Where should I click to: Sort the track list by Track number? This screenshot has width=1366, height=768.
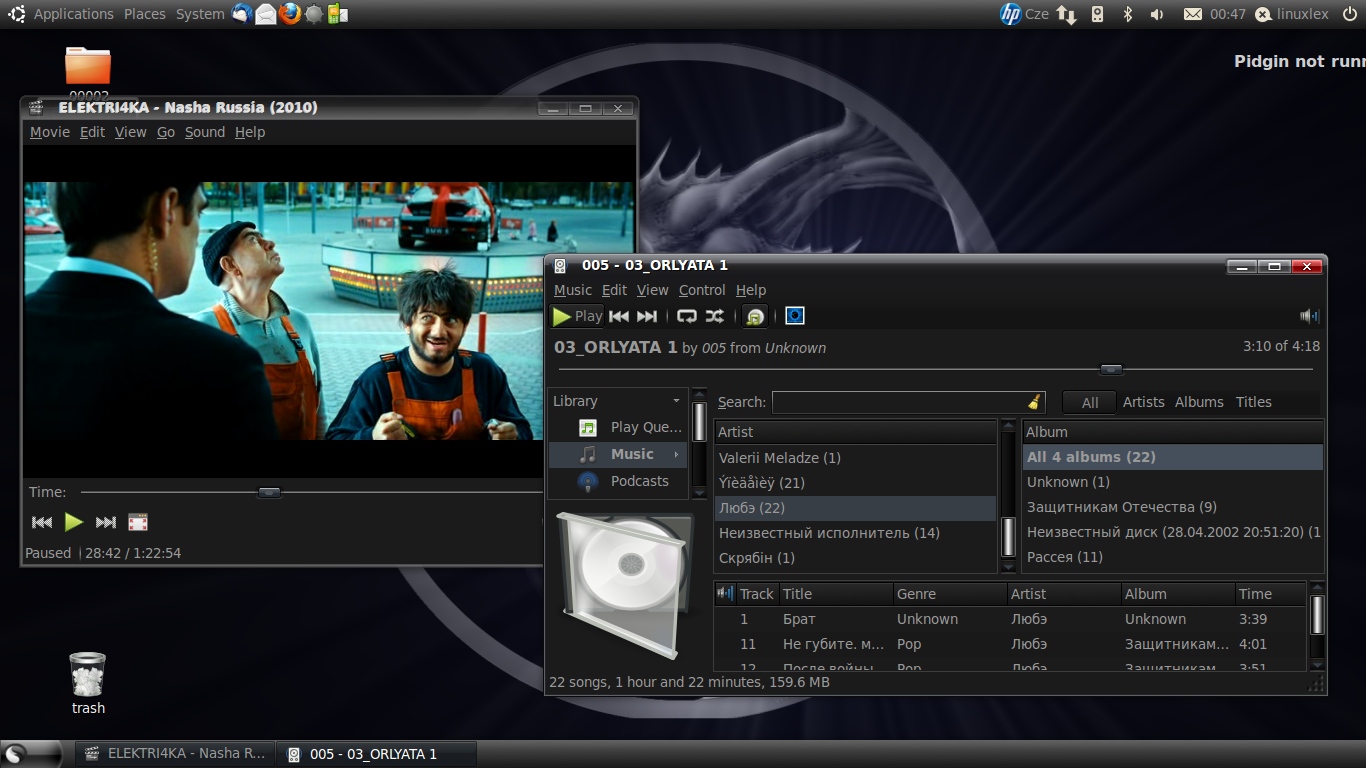tap(757, 594)
